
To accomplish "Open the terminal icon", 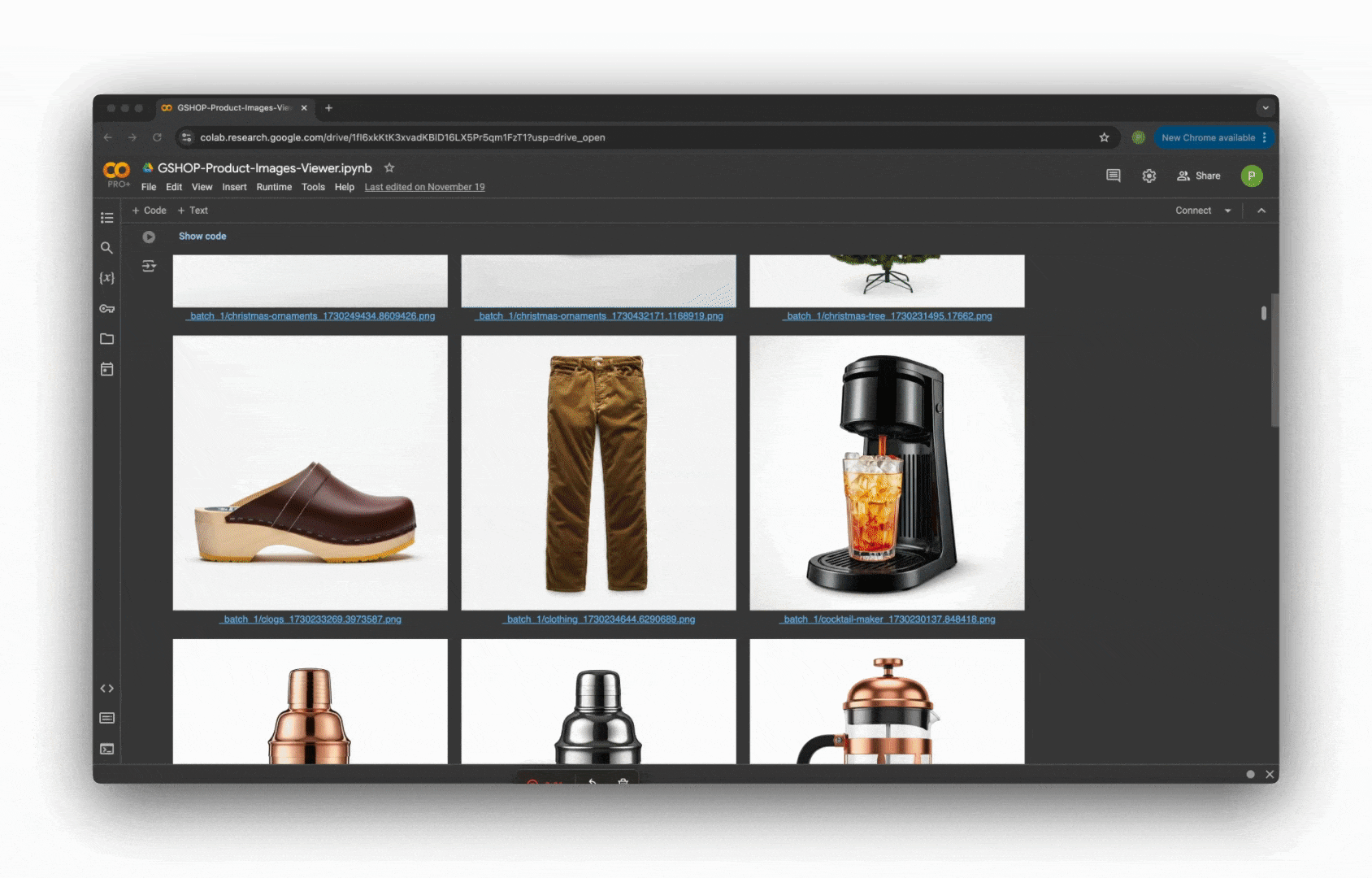I will pyautogui.click(x=106, y=749).
